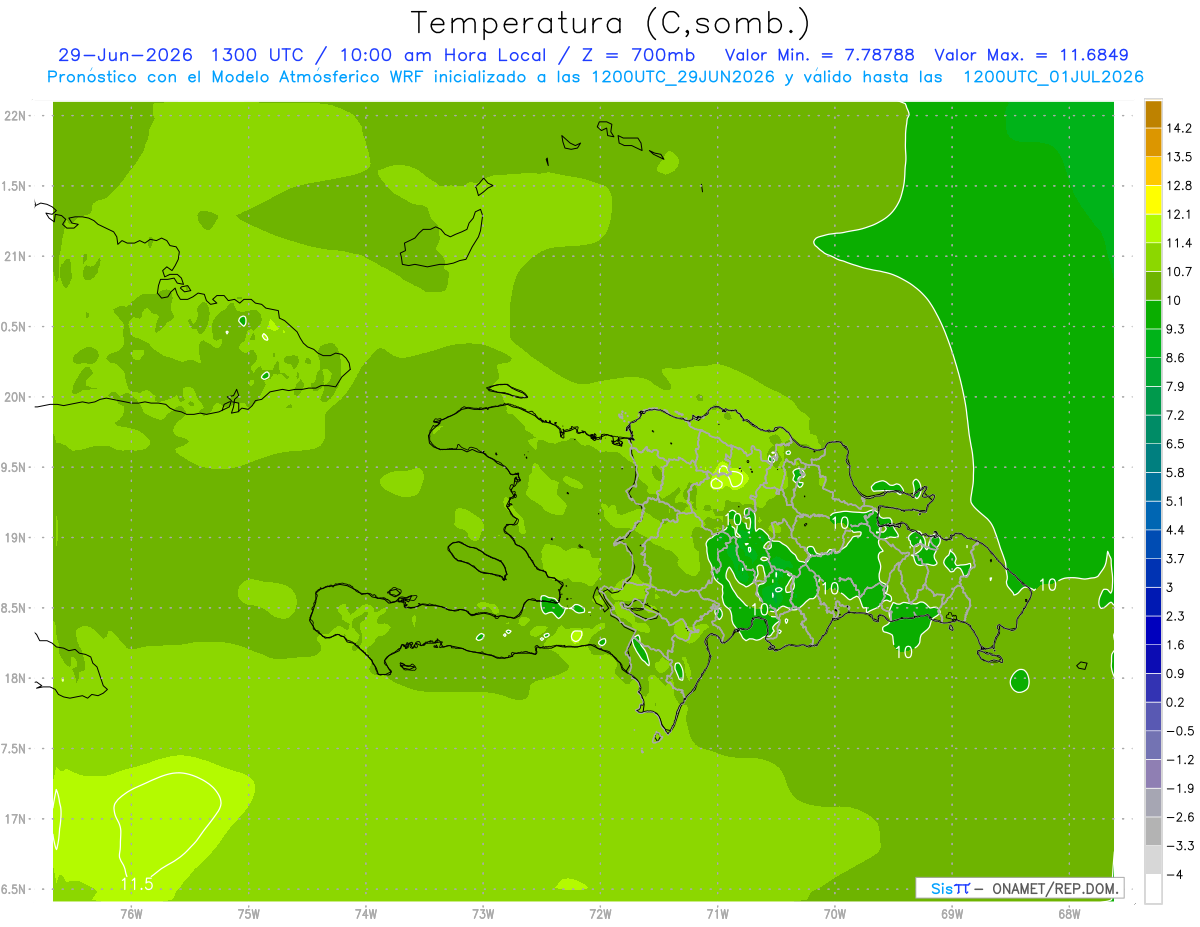
Task: Select the green legend swatch between 8.6 and 9.3
Action: point(1153,344)
